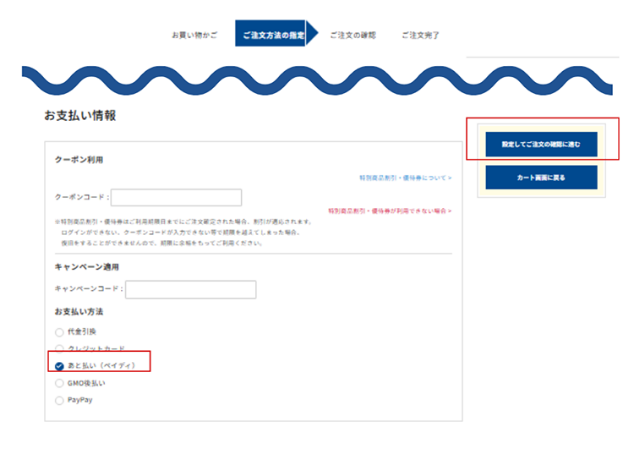Viewport: 626px width, 452px height.
Task: Choose GMO後払い as payment method
Action: (60, 383)
